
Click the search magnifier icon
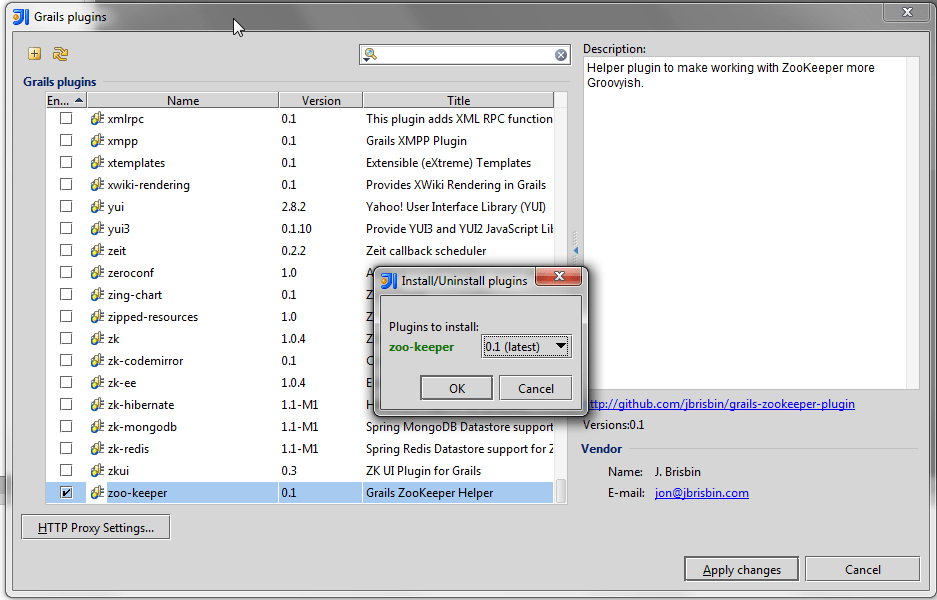pos(370,55)
